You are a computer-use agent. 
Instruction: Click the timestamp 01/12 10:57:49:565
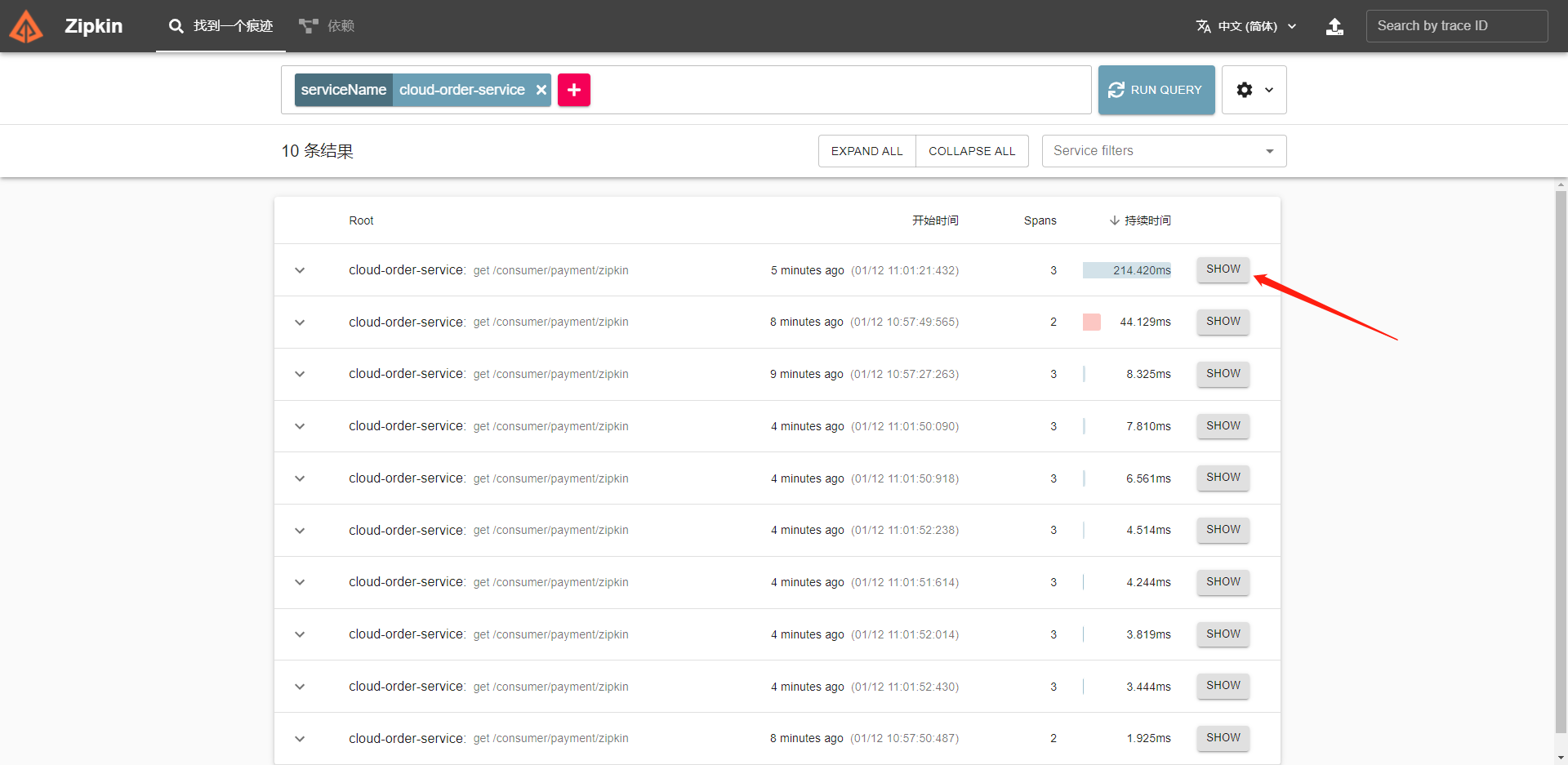(x=905, y=322)
